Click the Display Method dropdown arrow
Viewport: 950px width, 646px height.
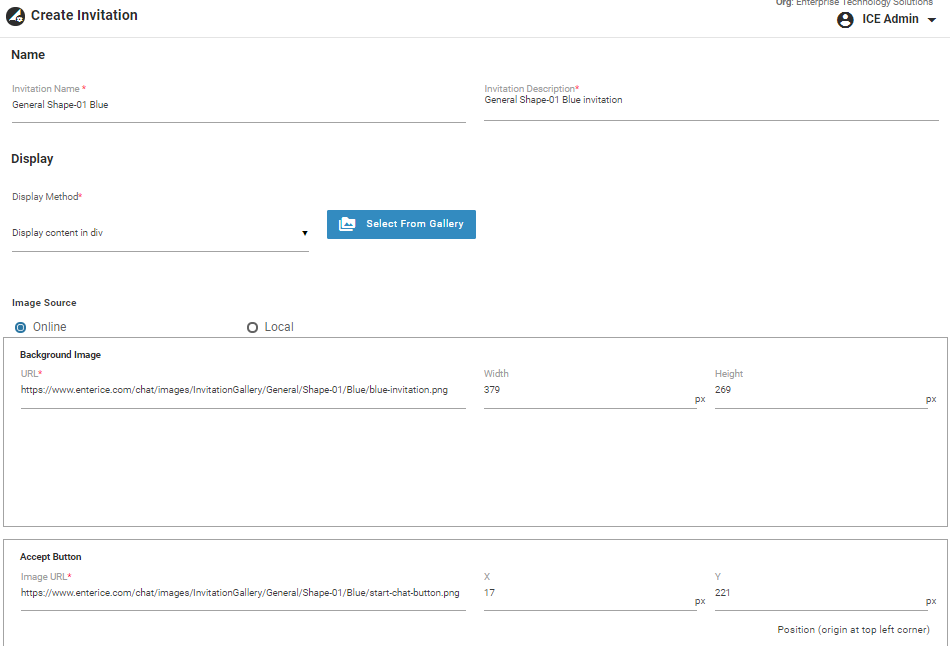(304, 234)
